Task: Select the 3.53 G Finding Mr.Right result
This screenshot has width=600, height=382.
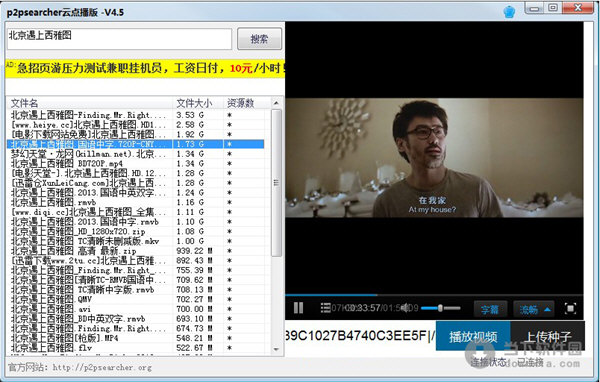Action: [135, 115]
